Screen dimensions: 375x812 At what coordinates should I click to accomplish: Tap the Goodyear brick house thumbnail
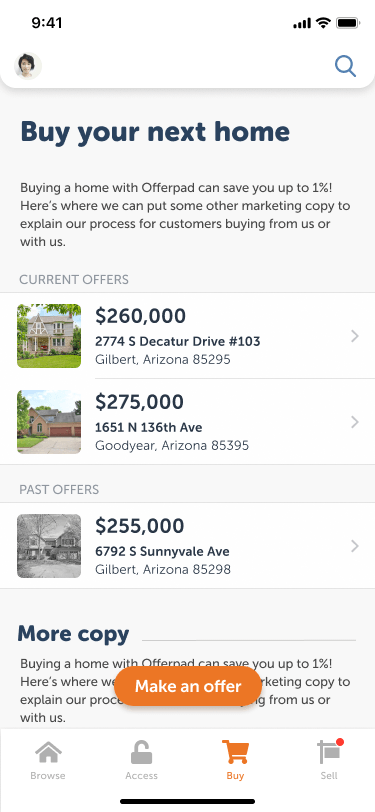click(x=49, y=422)
